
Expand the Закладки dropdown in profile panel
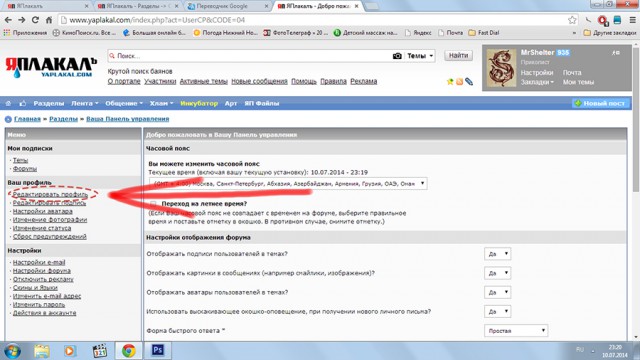(537, 82)
